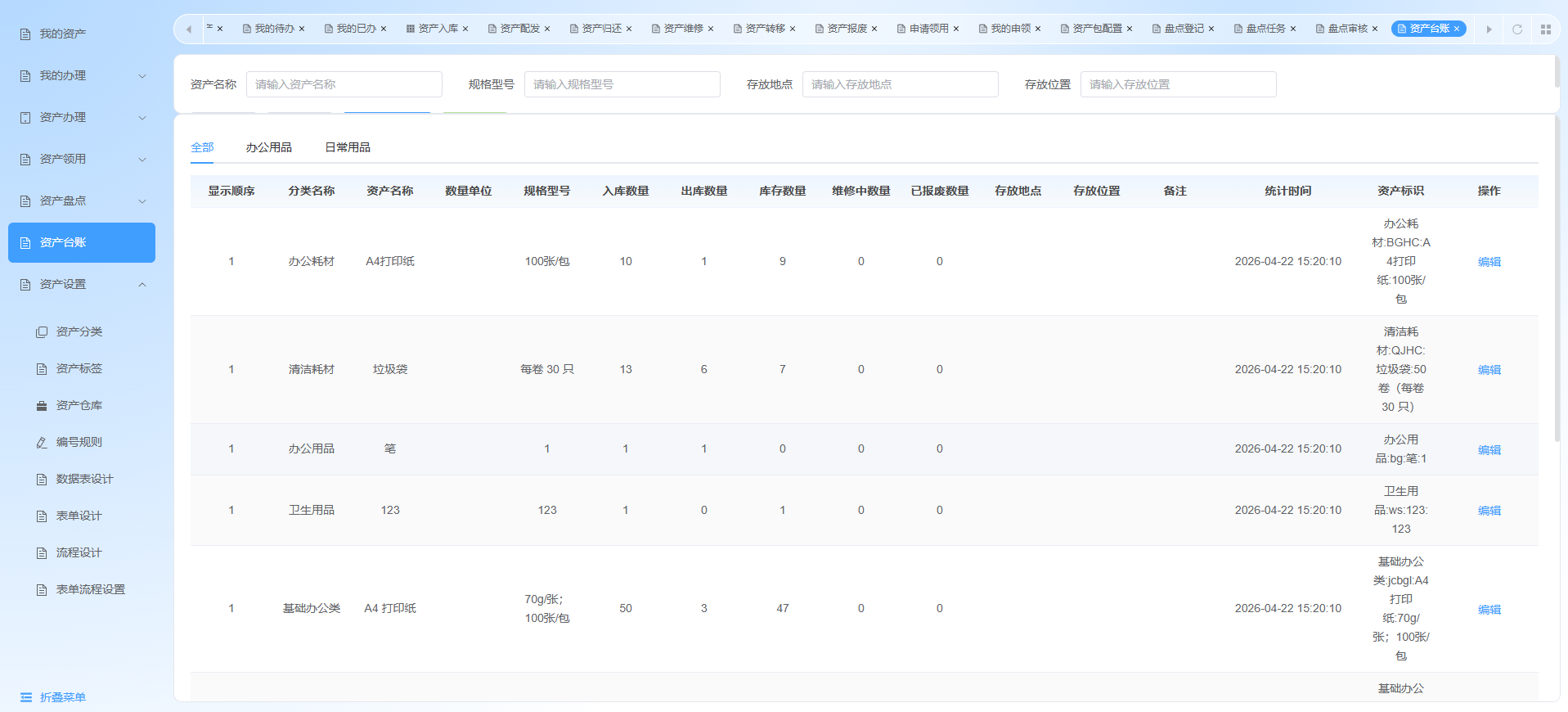The width and height of the screenshot is (1568, 712).
Task: Click the 库存数量 column header
Action: coord(783,191)
